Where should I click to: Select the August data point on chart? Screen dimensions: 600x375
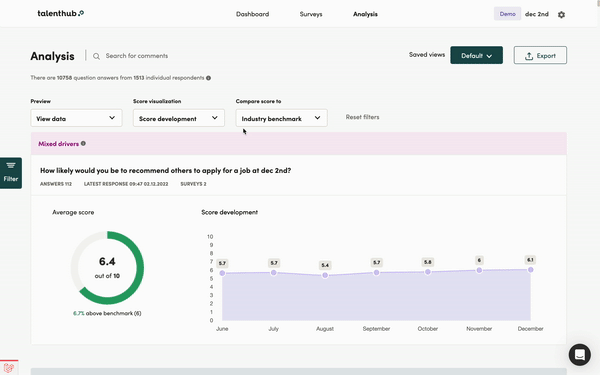(x=325, y=275)
